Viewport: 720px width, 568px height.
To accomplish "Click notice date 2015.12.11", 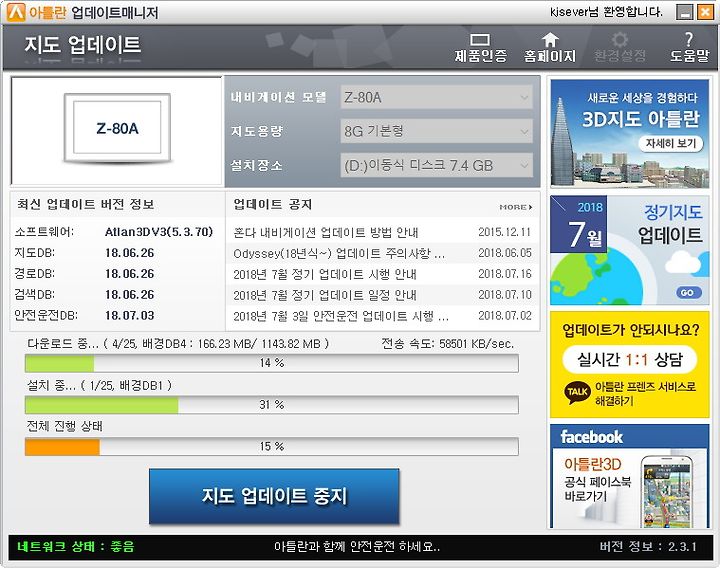I will [x=505, y=232].
